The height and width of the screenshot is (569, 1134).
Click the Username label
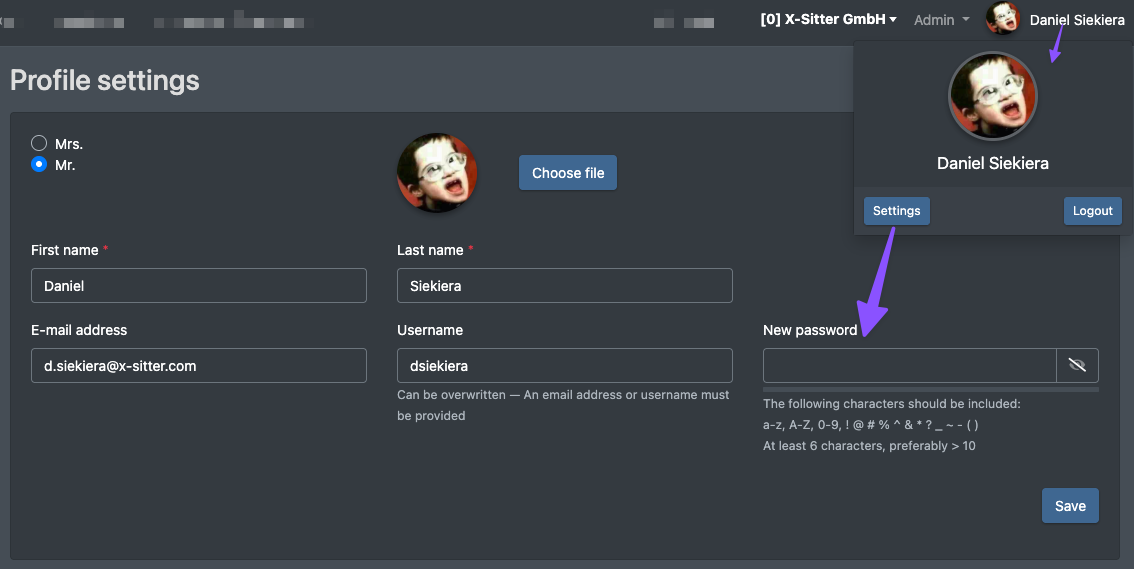430,330
